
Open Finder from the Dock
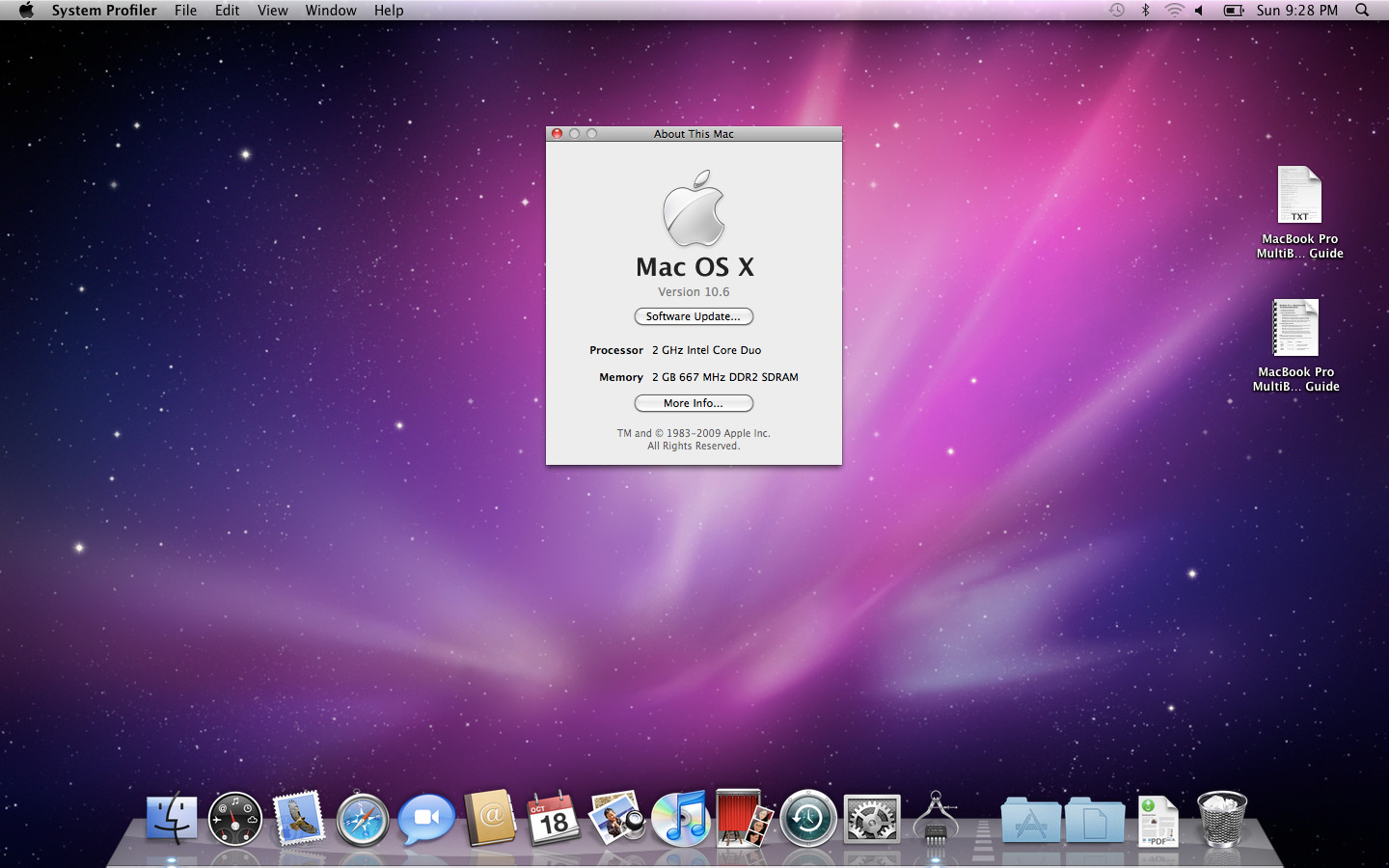pyautogui.click(x=172, y=819)
